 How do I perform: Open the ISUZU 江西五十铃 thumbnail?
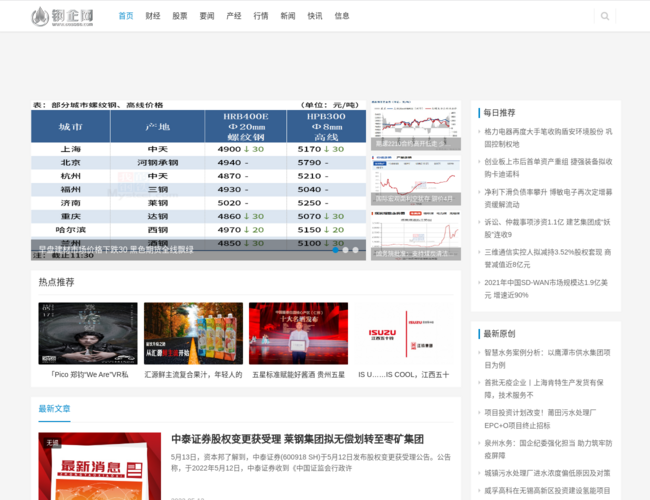(403, 333)
